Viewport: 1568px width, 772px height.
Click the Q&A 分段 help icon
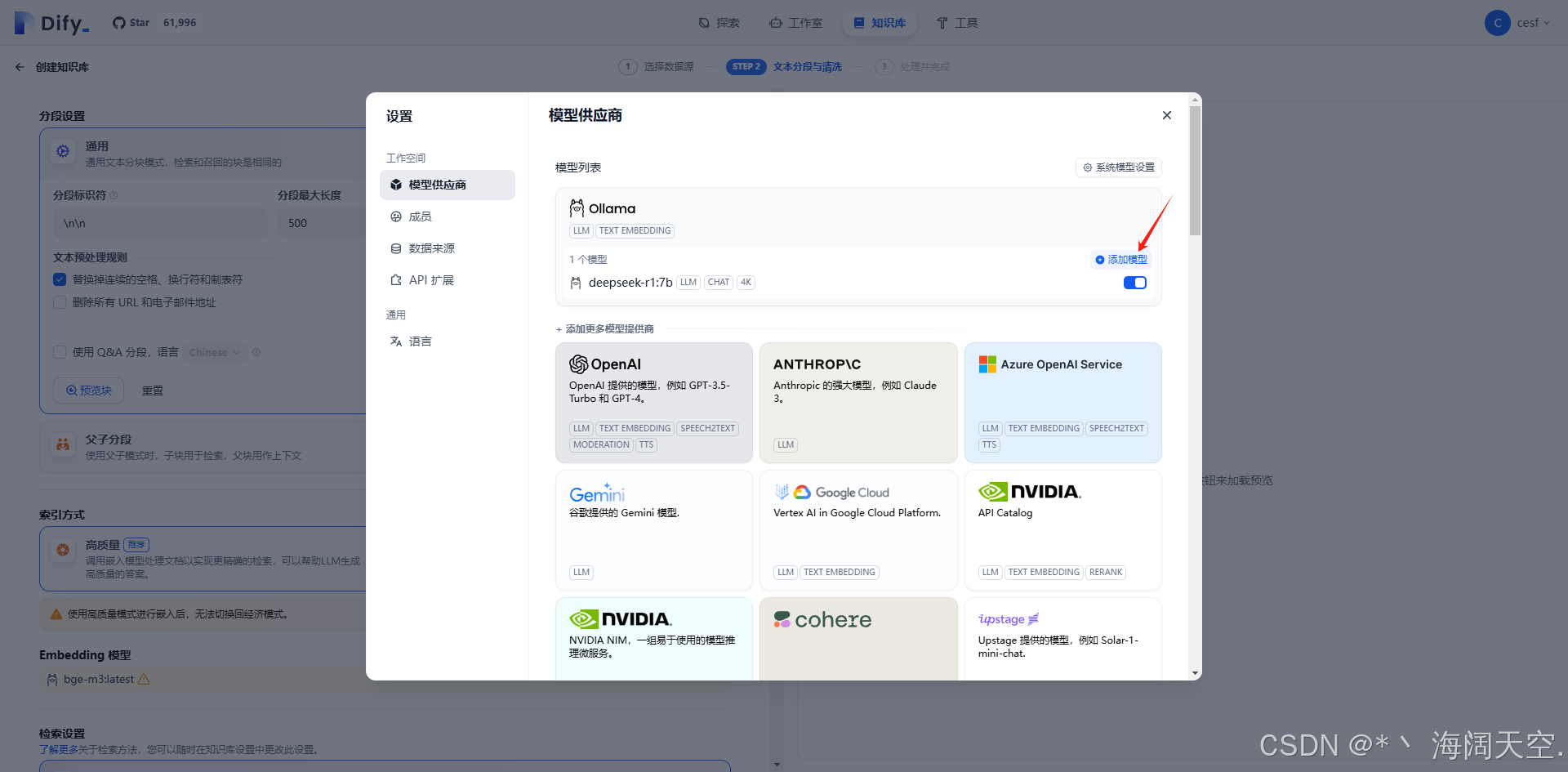[x=256, y=352]
